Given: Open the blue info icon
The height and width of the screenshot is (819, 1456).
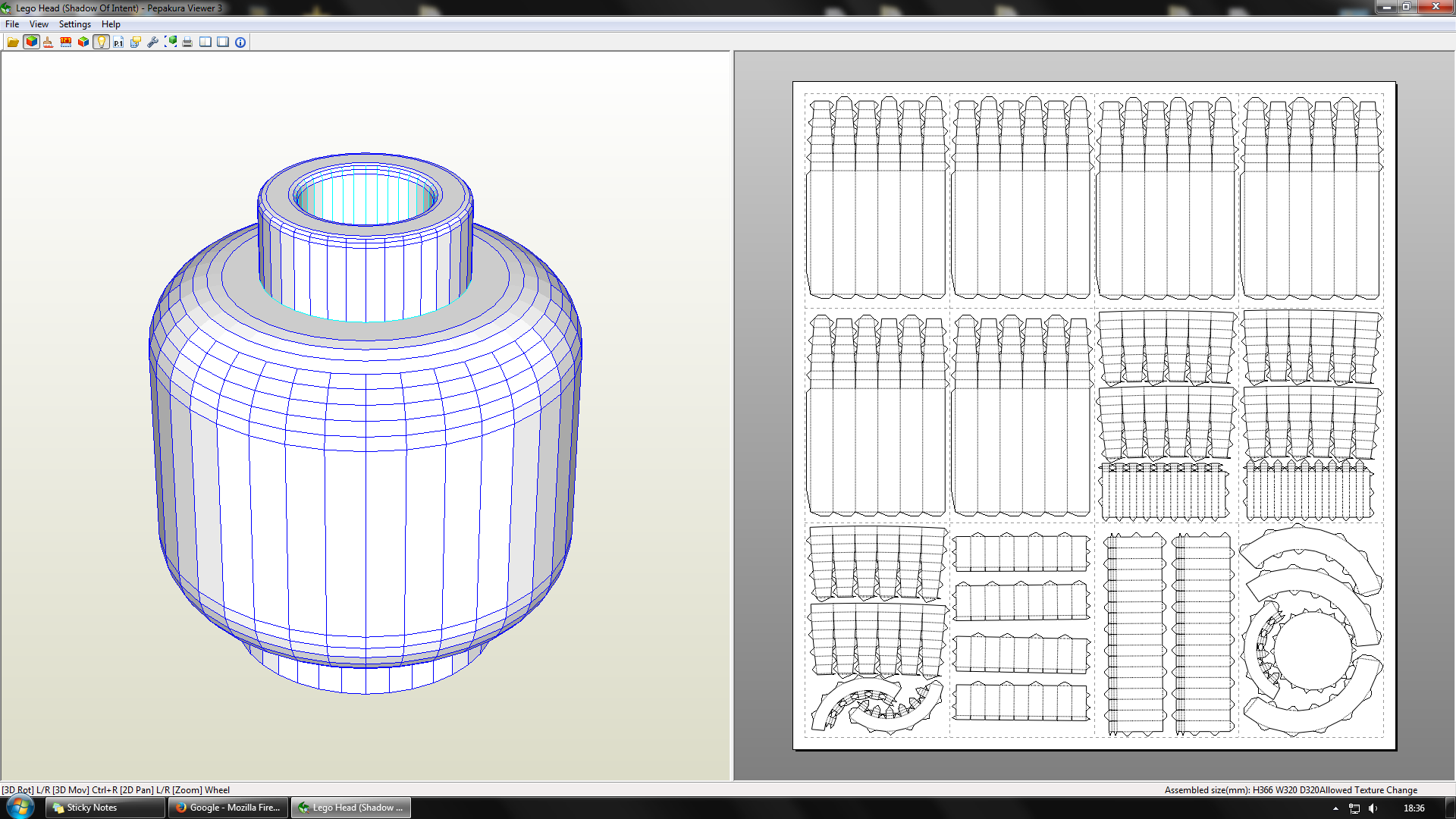Looking at the screenshot, I should pyautogui.click(x=240, y=42).
